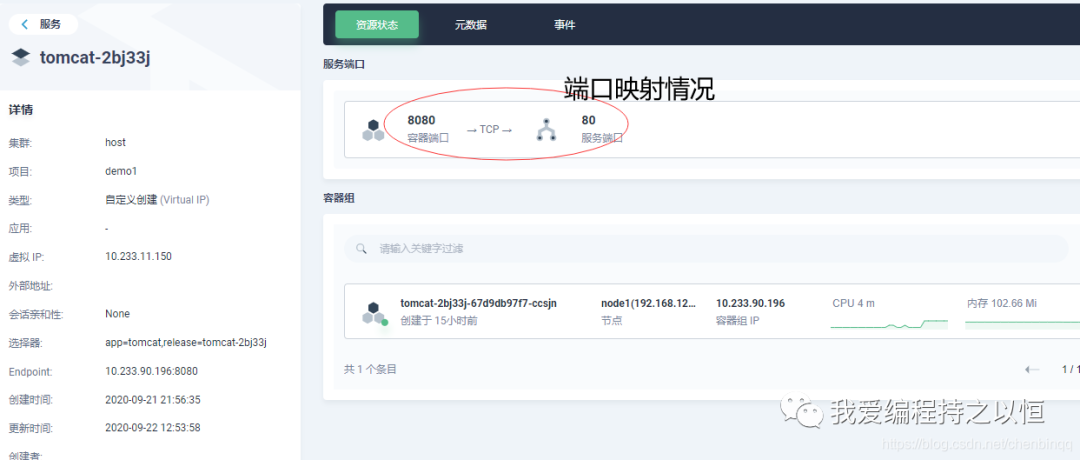
Task: Open the 元数据 tab
Action: coord(470,25)
